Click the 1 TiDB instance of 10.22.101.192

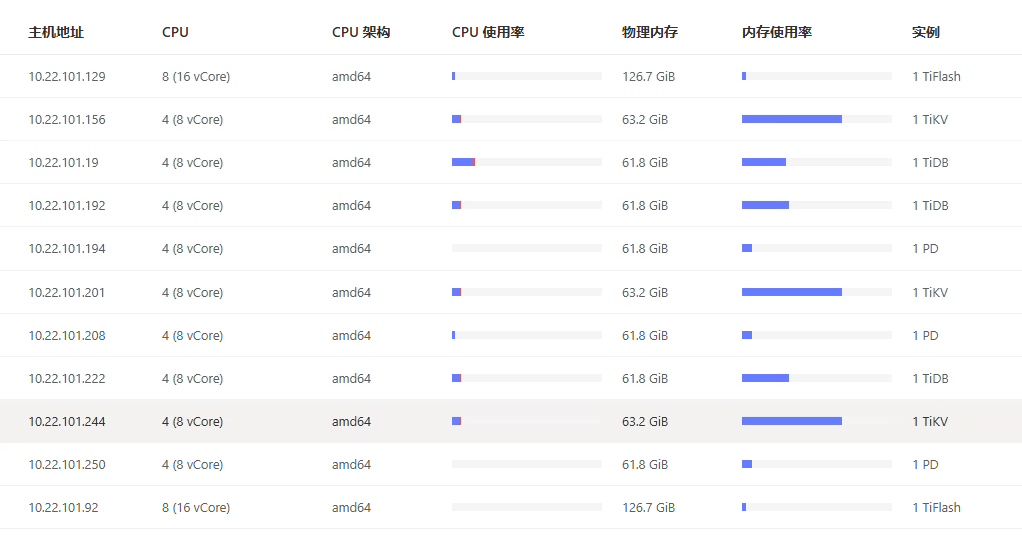point(930,205)
